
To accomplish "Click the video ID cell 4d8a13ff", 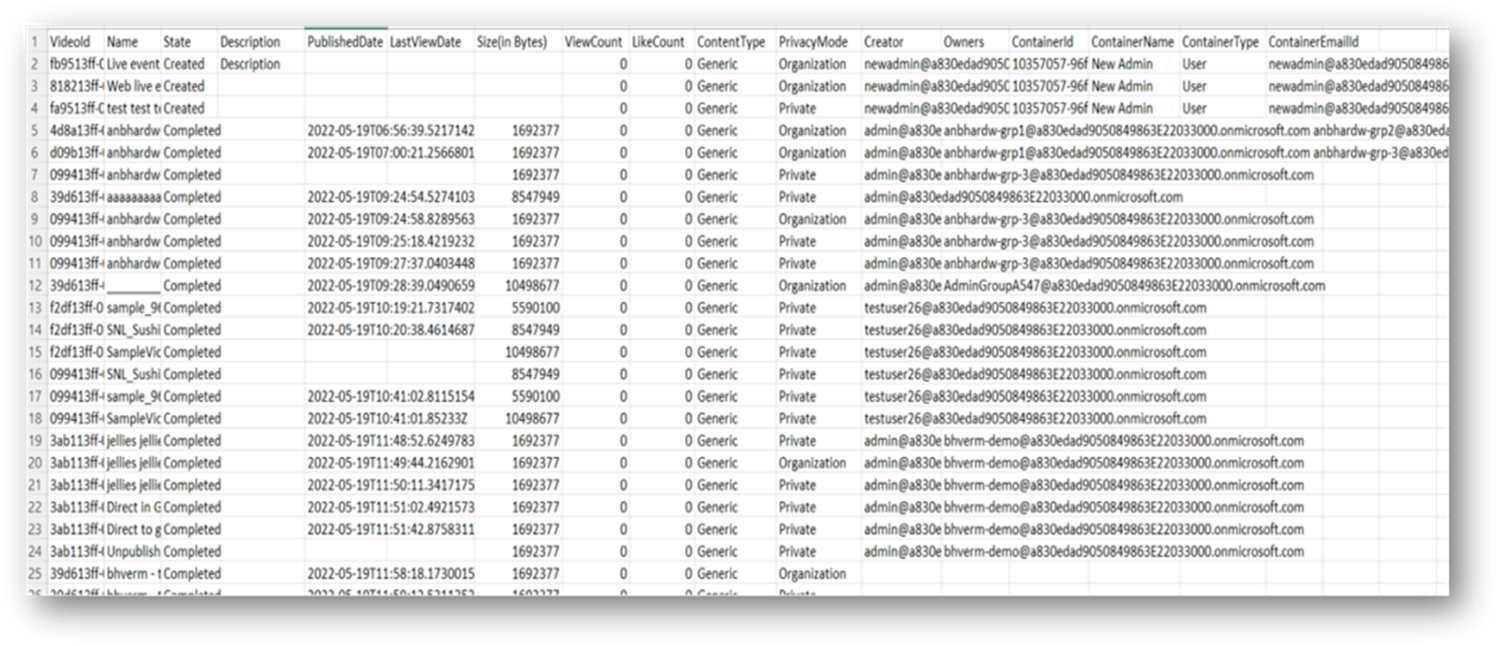I will coord(75,130).
